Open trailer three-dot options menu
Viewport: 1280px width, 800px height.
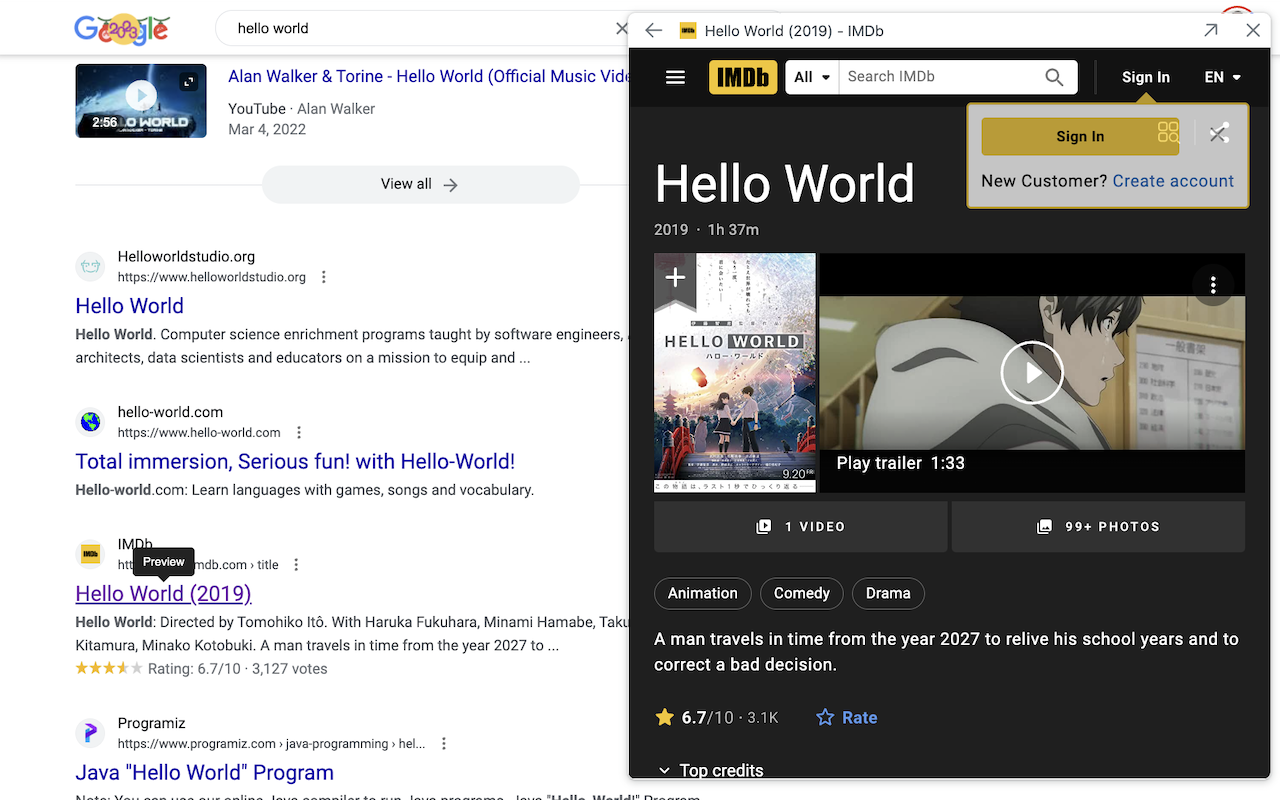click(1213, 285)
